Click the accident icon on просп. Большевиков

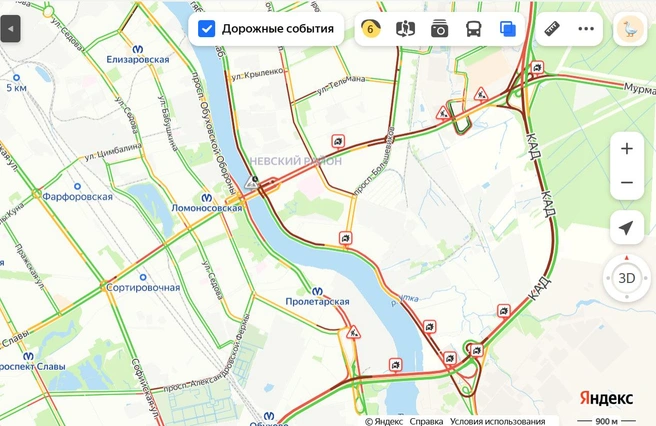[x=345, y=238]
